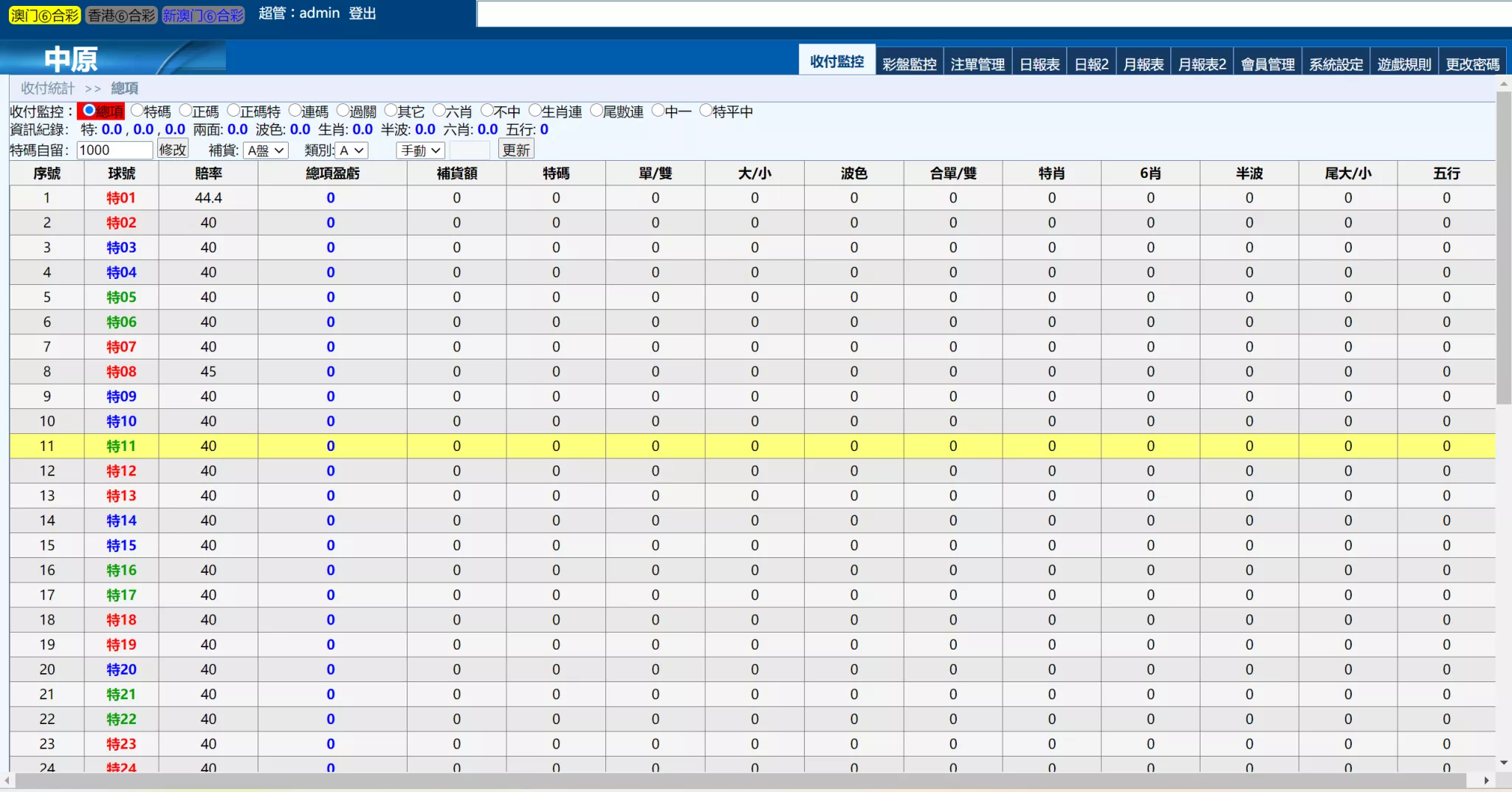Pick the 特平中 radio button
The image size is (1512, 792).
coord(706,111)
